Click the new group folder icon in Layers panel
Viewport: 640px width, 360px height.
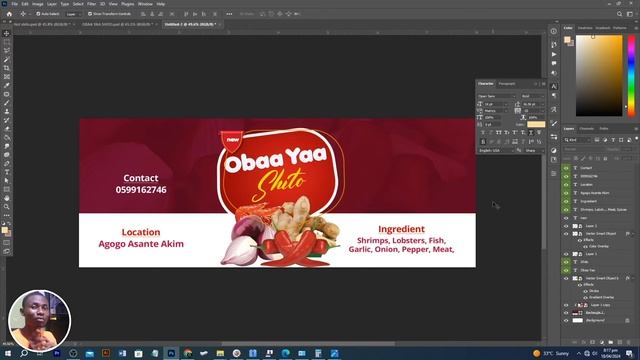pyautogui.click(x=611, y=342)
